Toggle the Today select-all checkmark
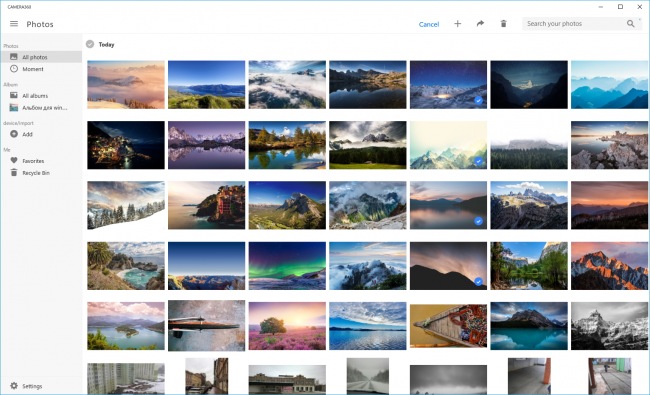 pos(90,44)
